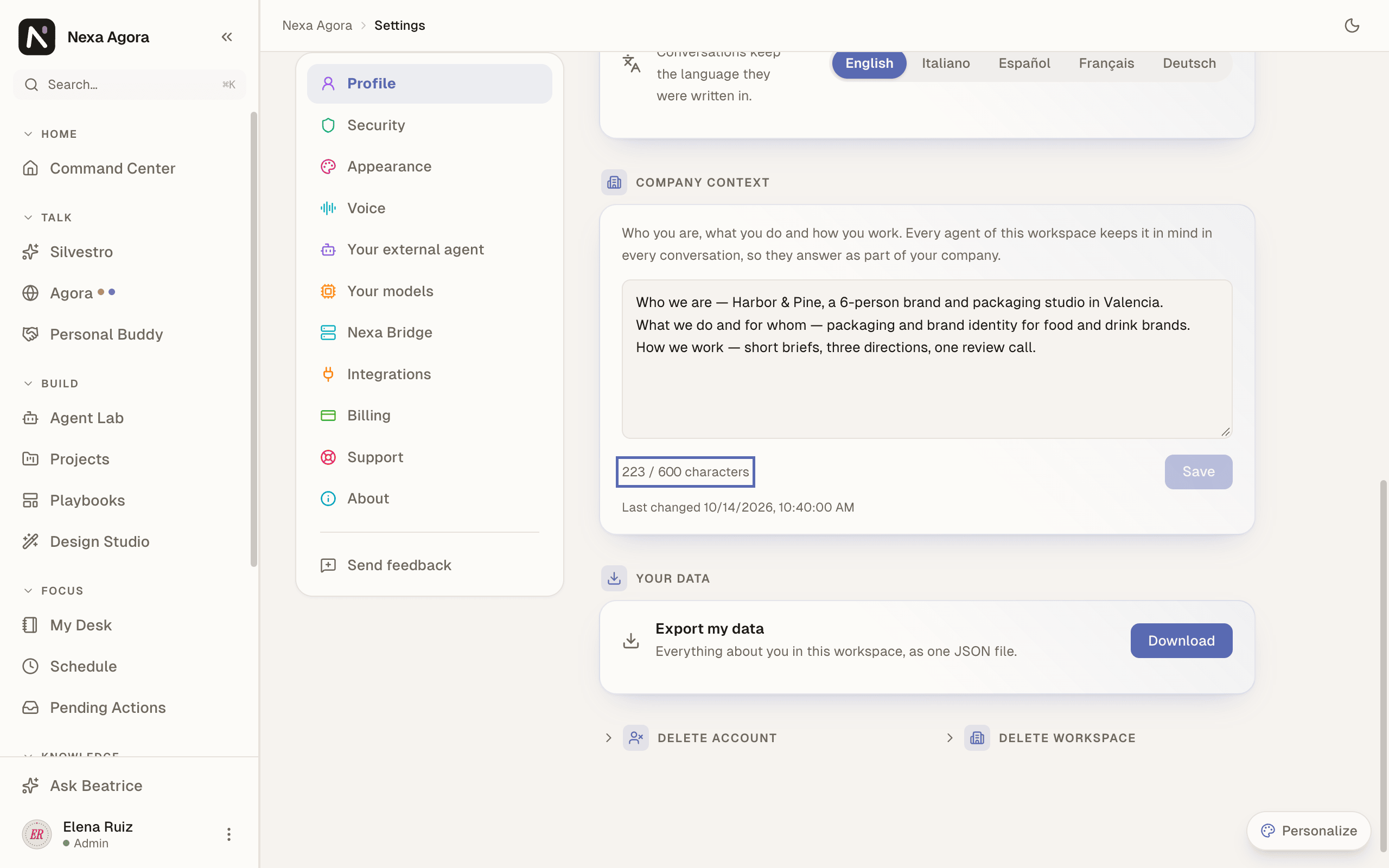
Task: Switch language to Français
Action: tap(1106, 63)
